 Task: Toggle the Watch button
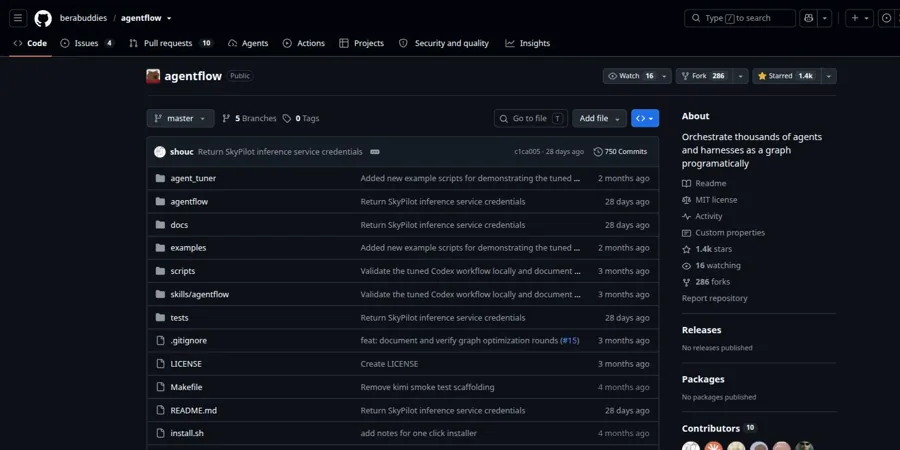point(630,76)
